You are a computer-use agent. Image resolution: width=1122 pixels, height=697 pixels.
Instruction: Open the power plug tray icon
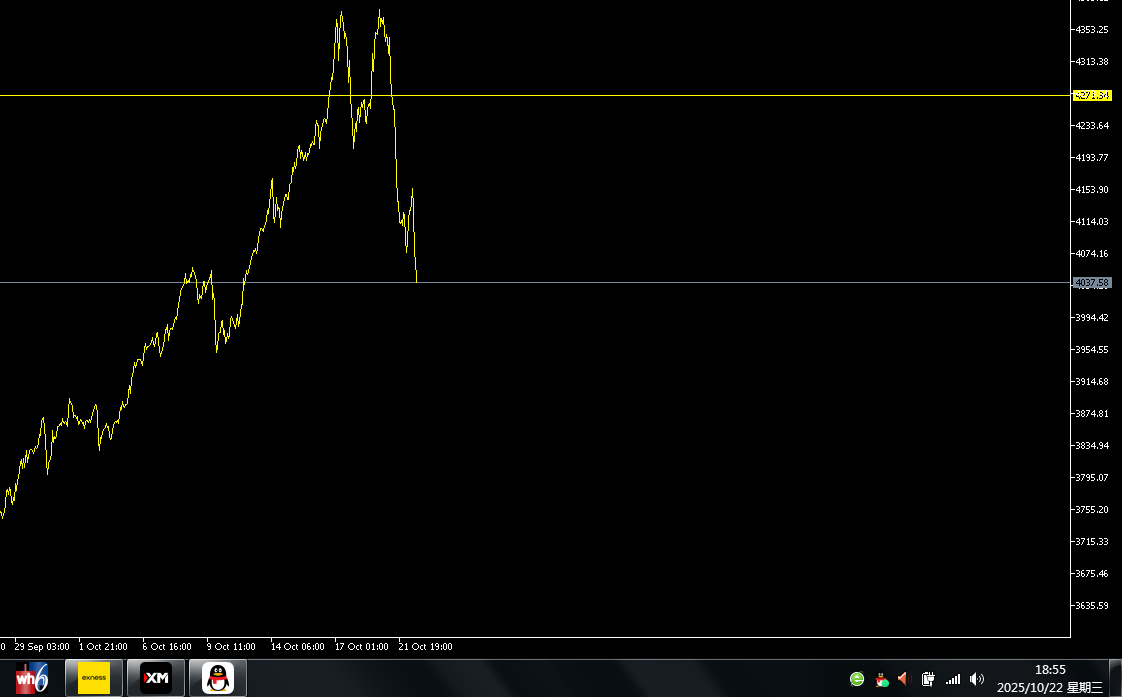(928, 679)
